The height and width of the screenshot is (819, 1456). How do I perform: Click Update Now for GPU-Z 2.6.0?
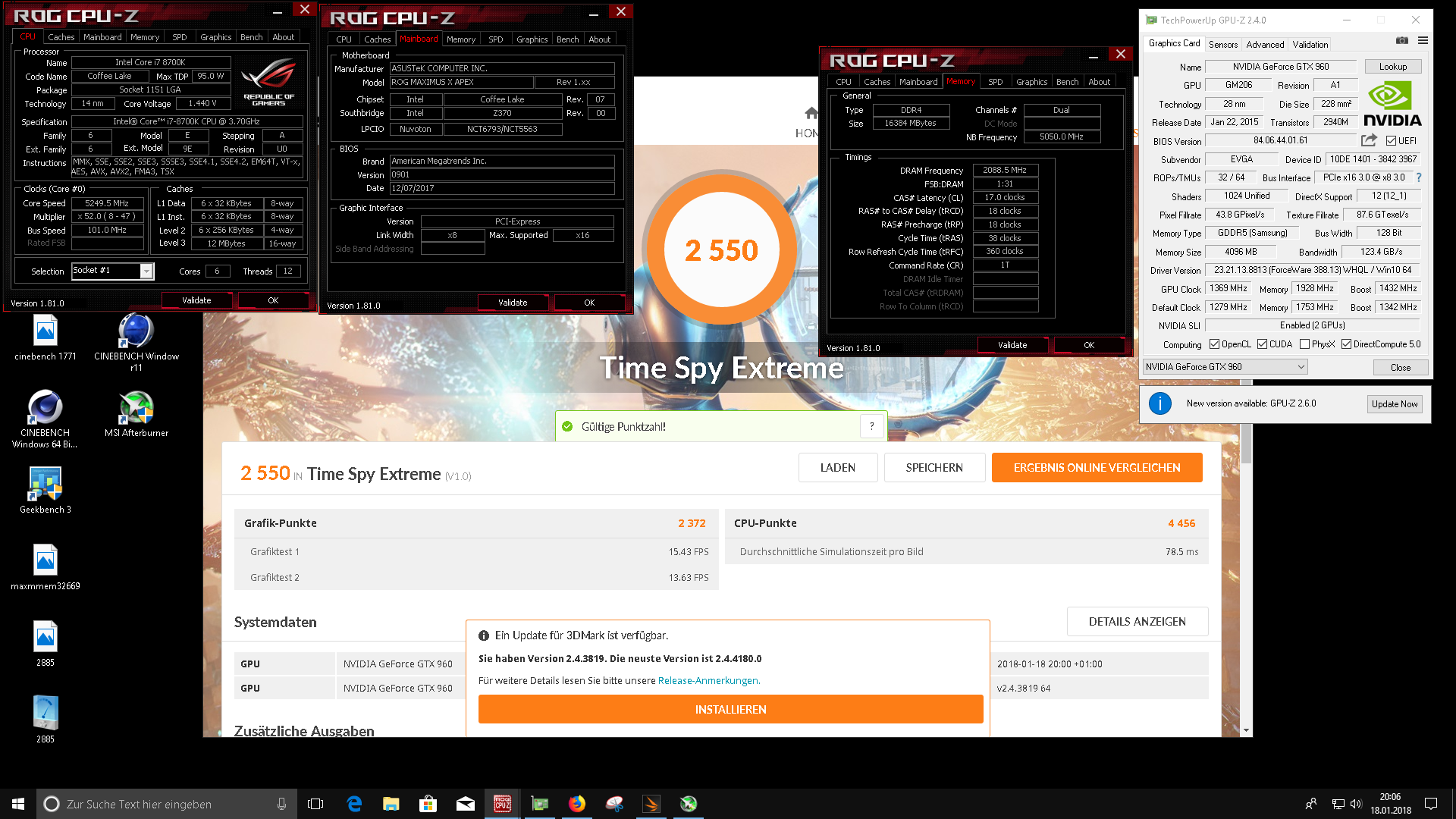tap(1395, 403)
